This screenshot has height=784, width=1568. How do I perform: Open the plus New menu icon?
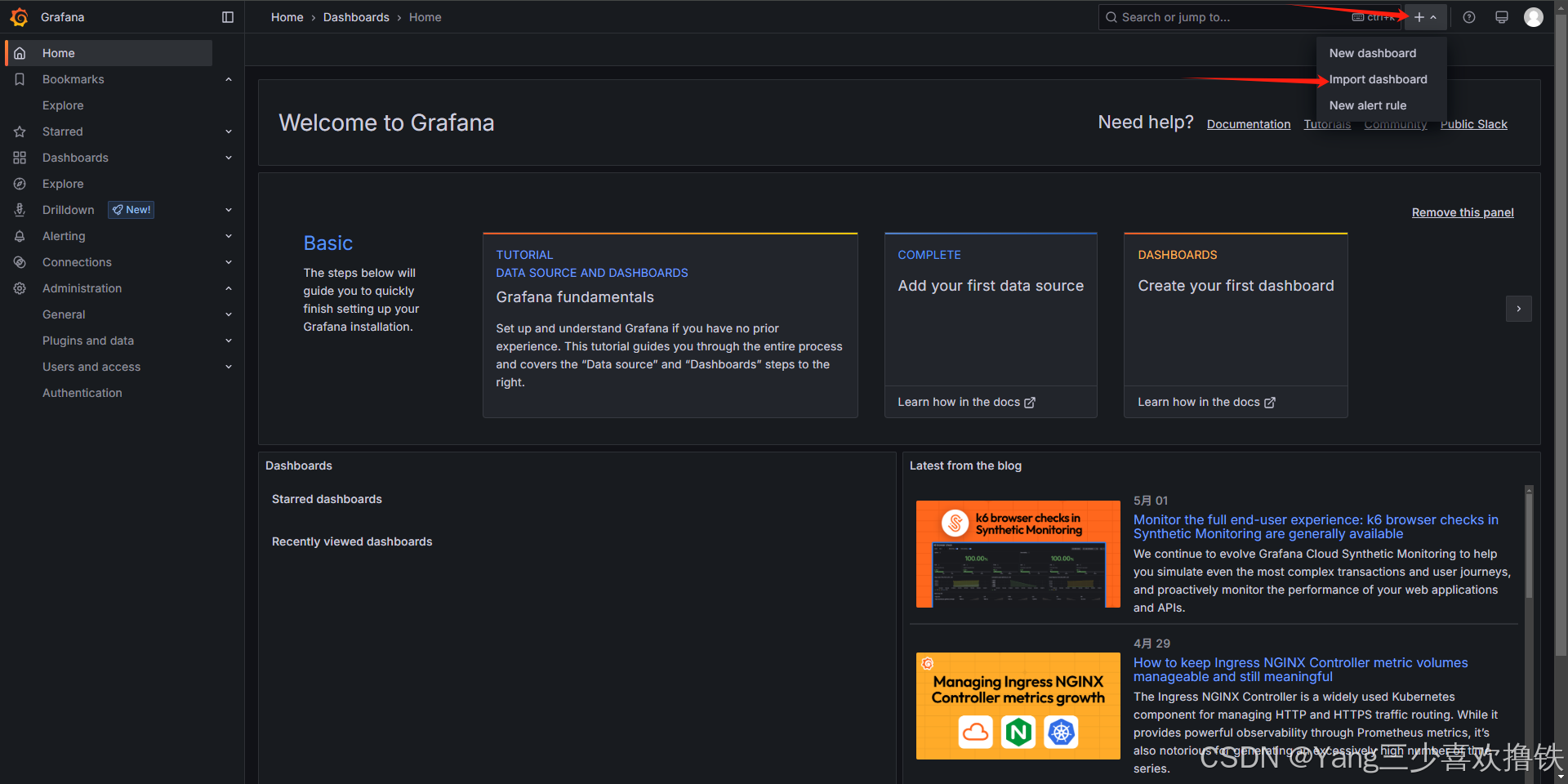1425,17
